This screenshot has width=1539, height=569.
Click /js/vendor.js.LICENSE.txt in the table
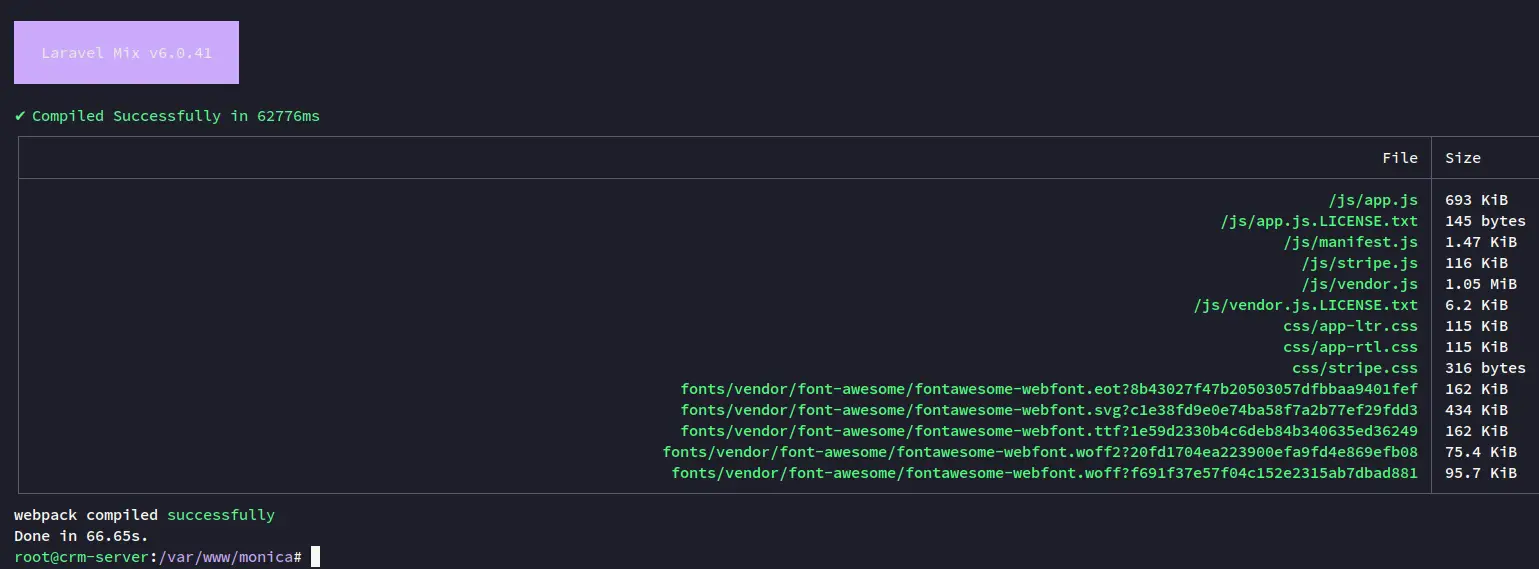1306,305
